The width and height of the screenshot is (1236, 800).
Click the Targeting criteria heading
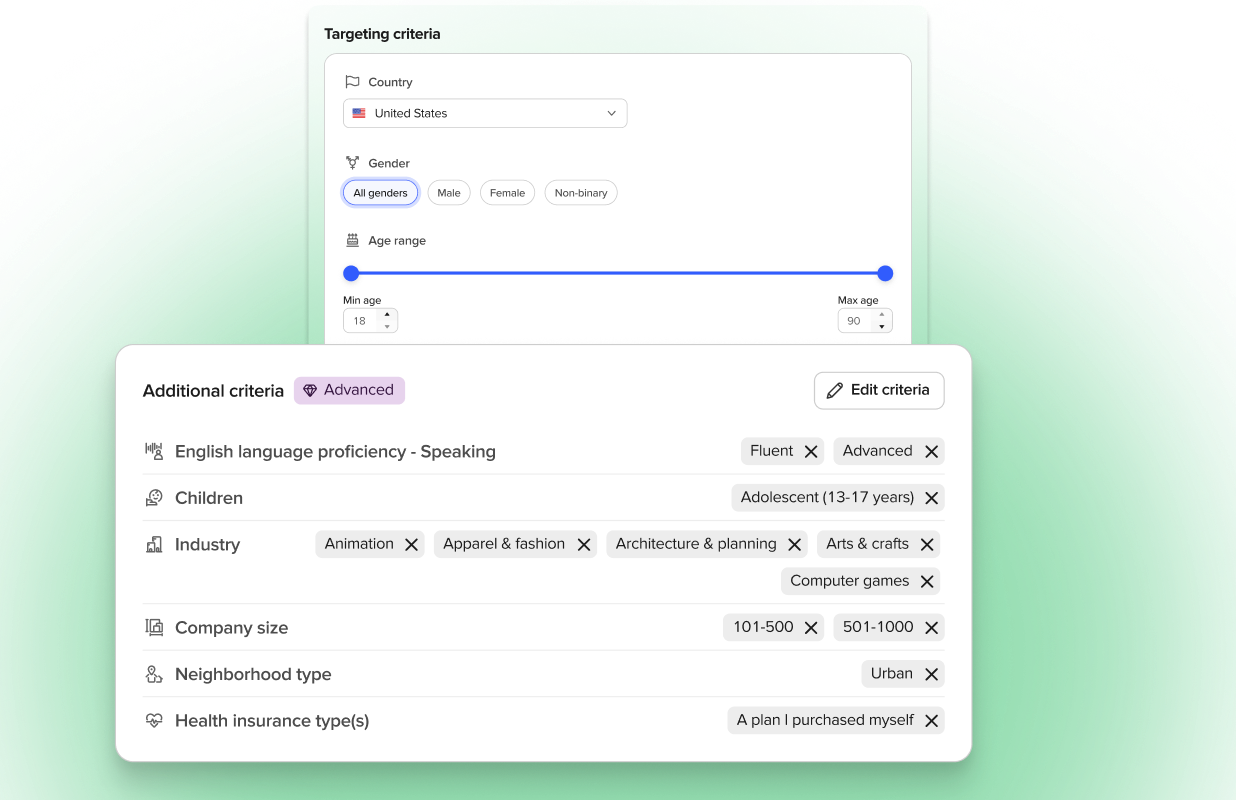point(382,34)
